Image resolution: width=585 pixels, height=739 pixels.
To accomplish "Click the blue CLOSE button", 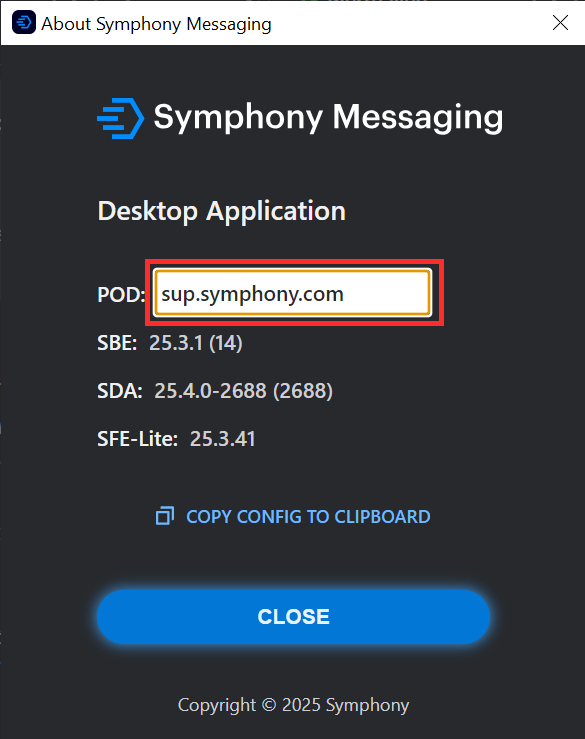I will (x=293, y=616).
